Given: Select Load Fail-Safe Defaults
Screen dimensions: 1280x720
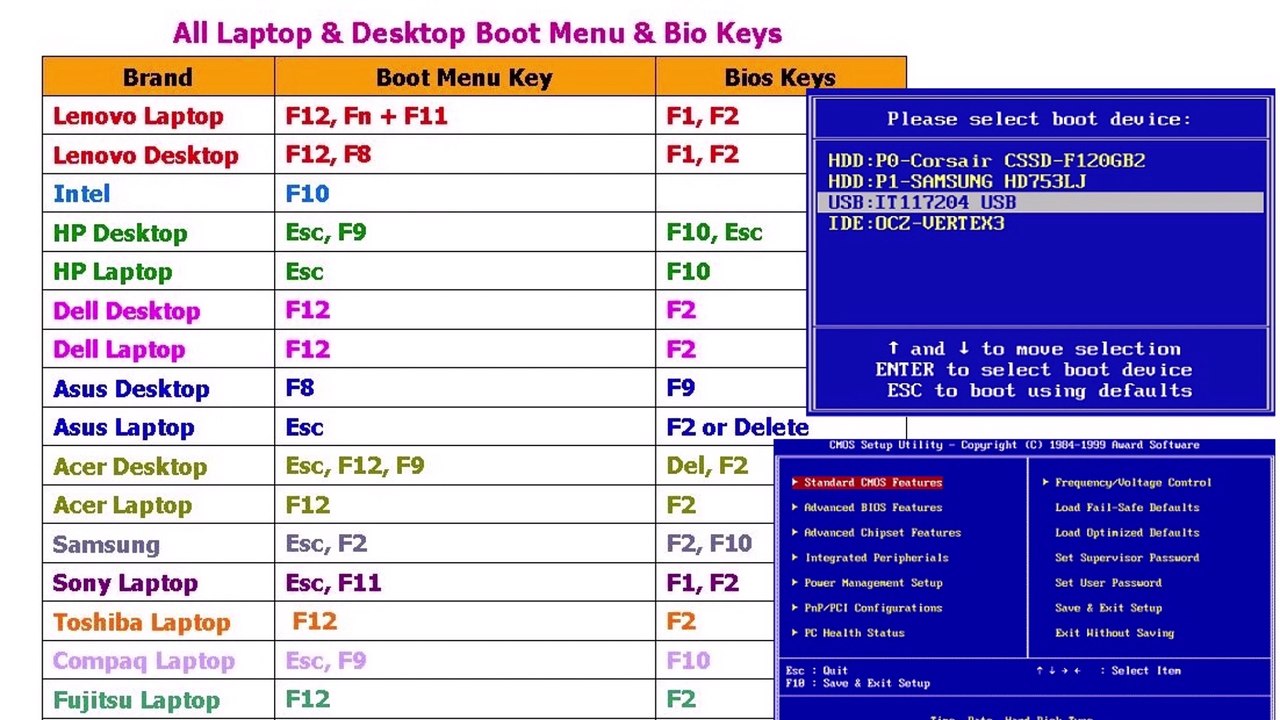Looking at the screenshot, I should point(1127,507).
